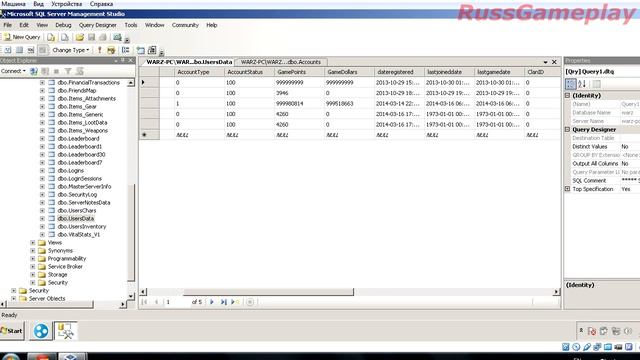Select the Service Broker folder

(65, 267)
